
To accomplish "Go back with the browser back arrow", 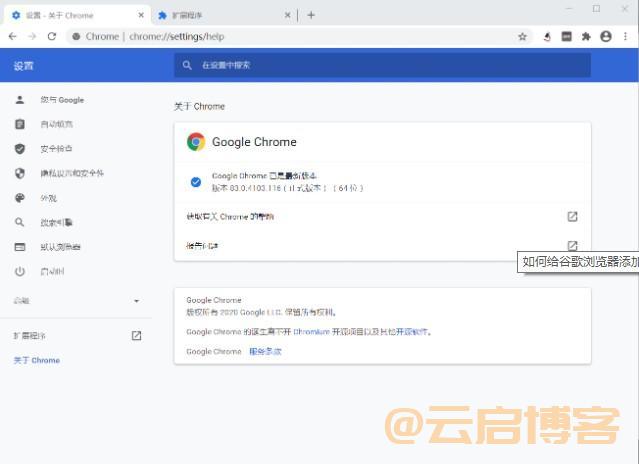I will (13, 36).
